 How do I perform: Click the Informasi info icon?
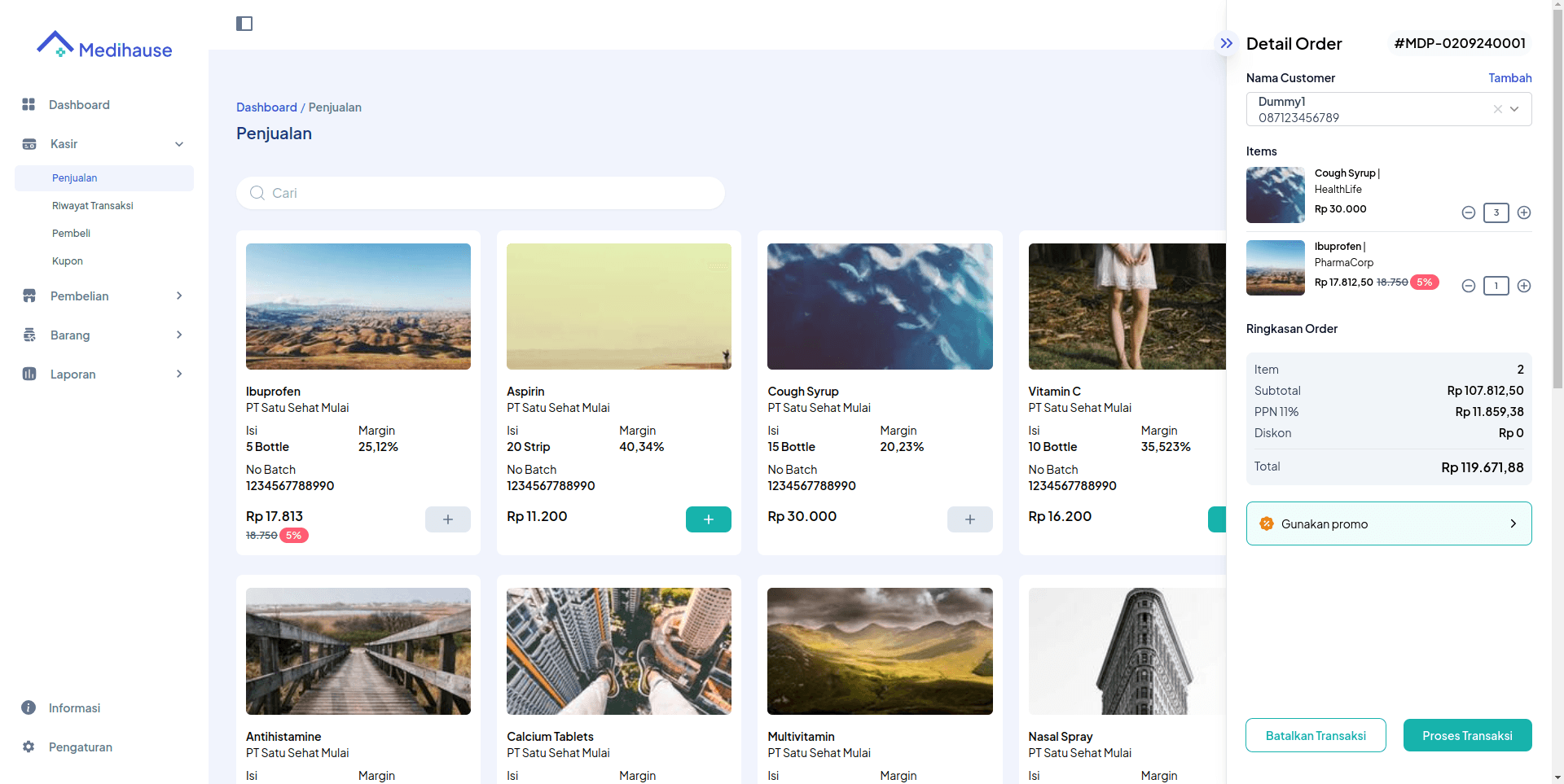pos(29,707)
